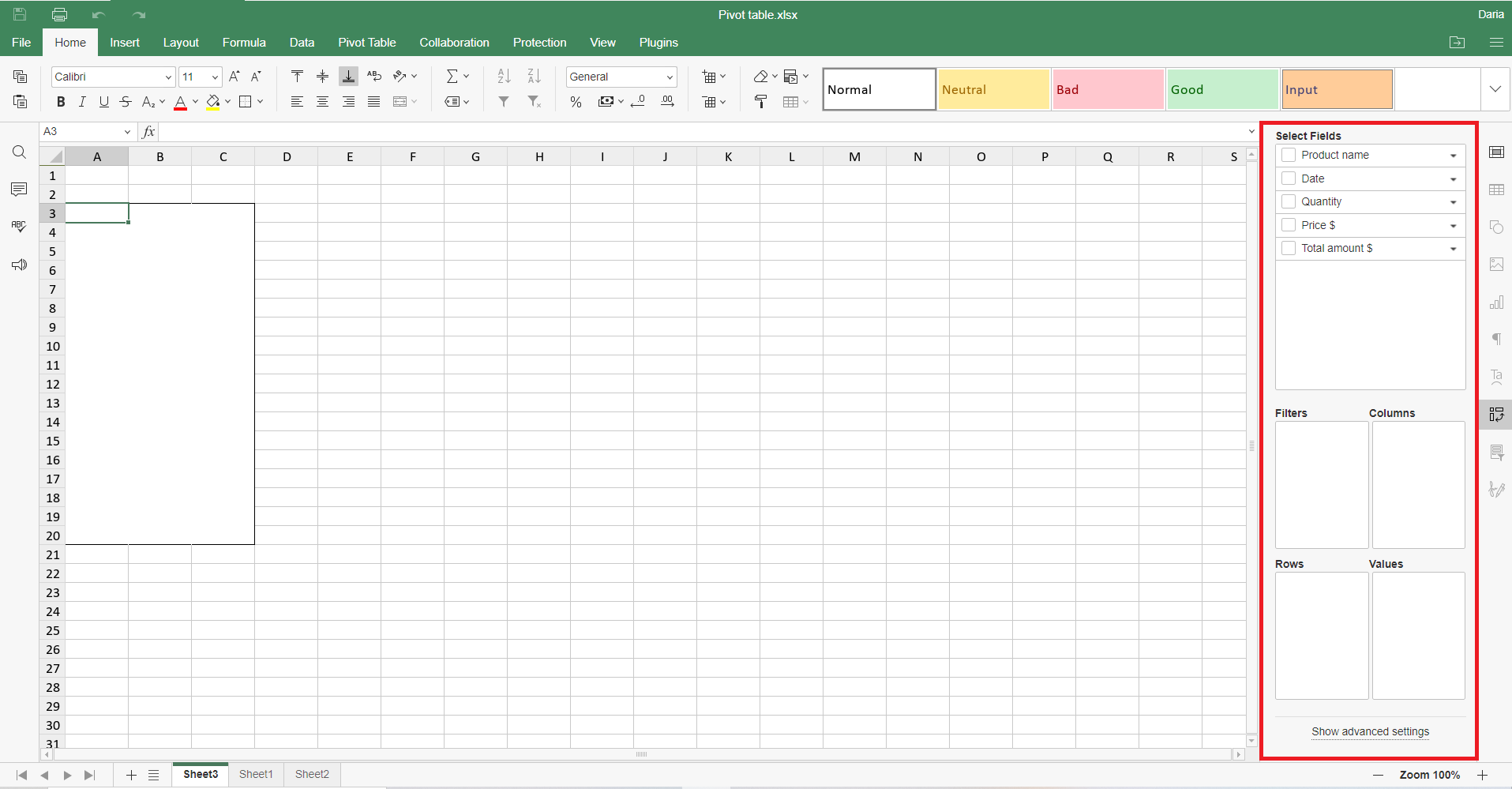
Task: Open the Date field dropdown arrow
Action: pyautogui.click(x=1453, y=178)
